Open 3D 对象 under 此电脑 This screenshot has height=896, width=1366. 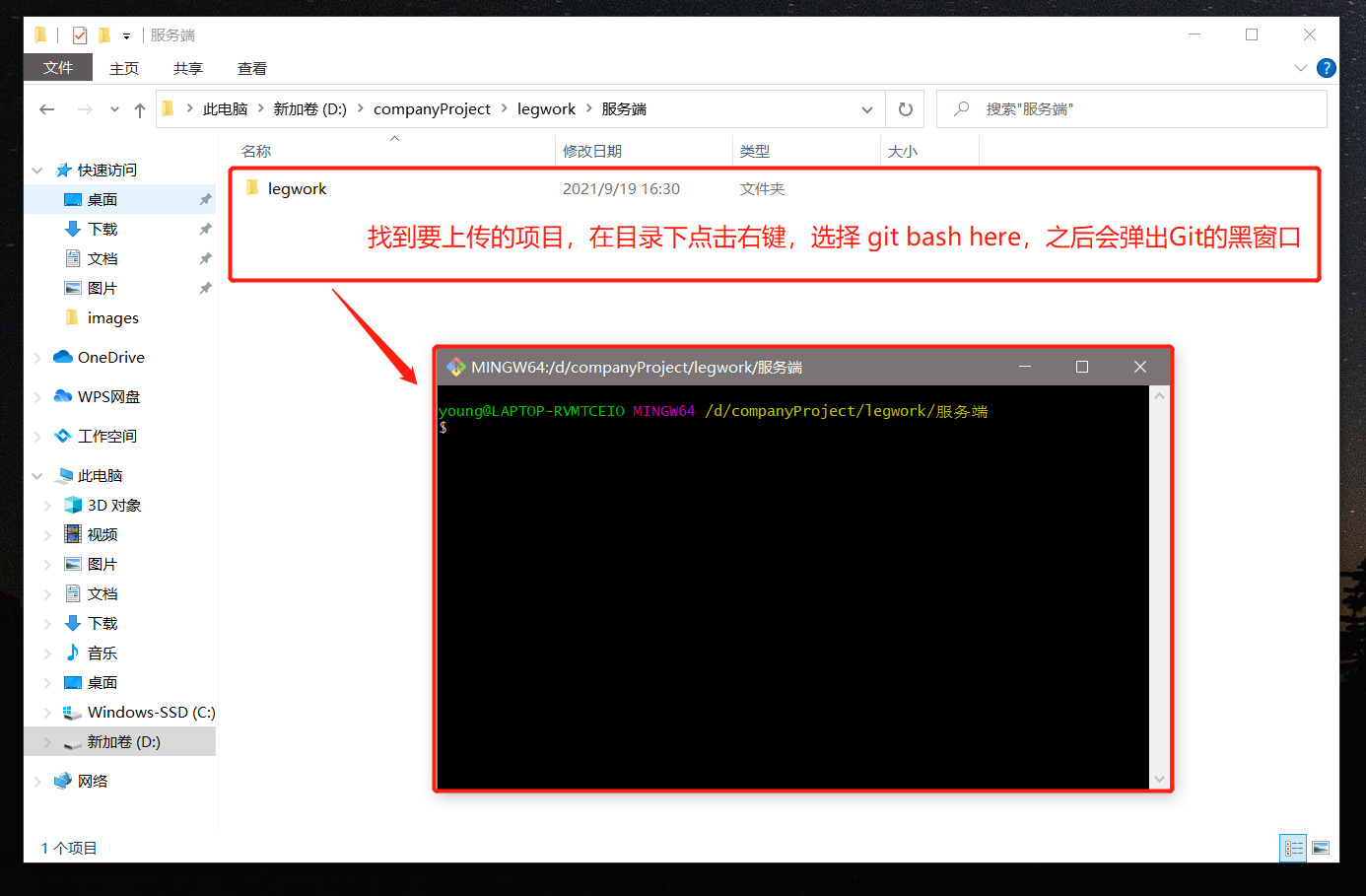click(114, 506)
